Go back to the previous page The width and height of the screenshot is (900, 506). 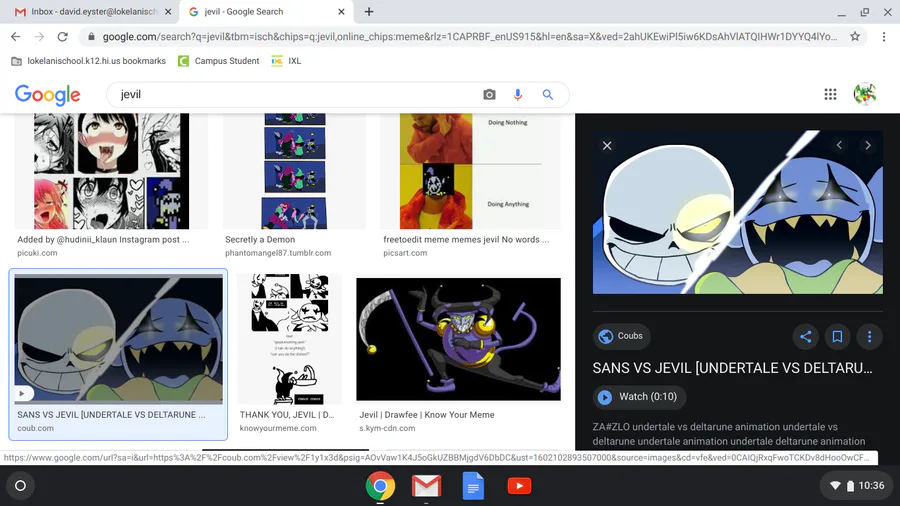pos(15,37)
